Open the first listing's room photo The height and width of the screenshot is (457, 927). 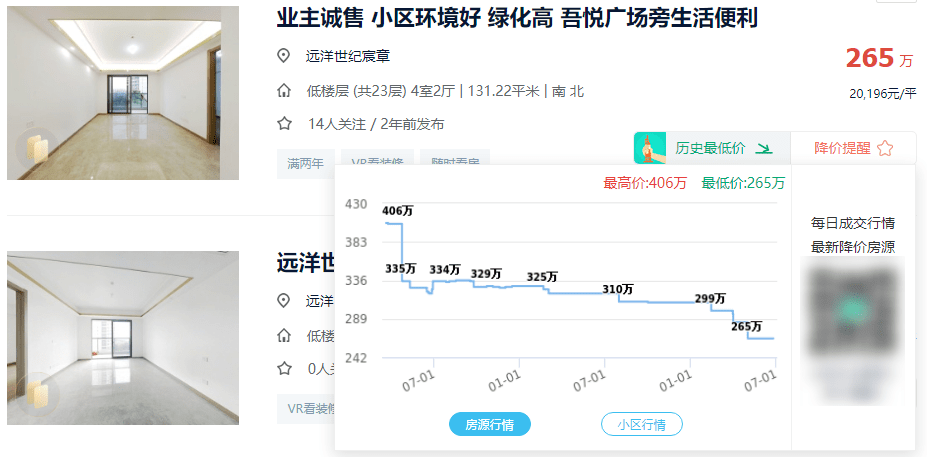123,92
